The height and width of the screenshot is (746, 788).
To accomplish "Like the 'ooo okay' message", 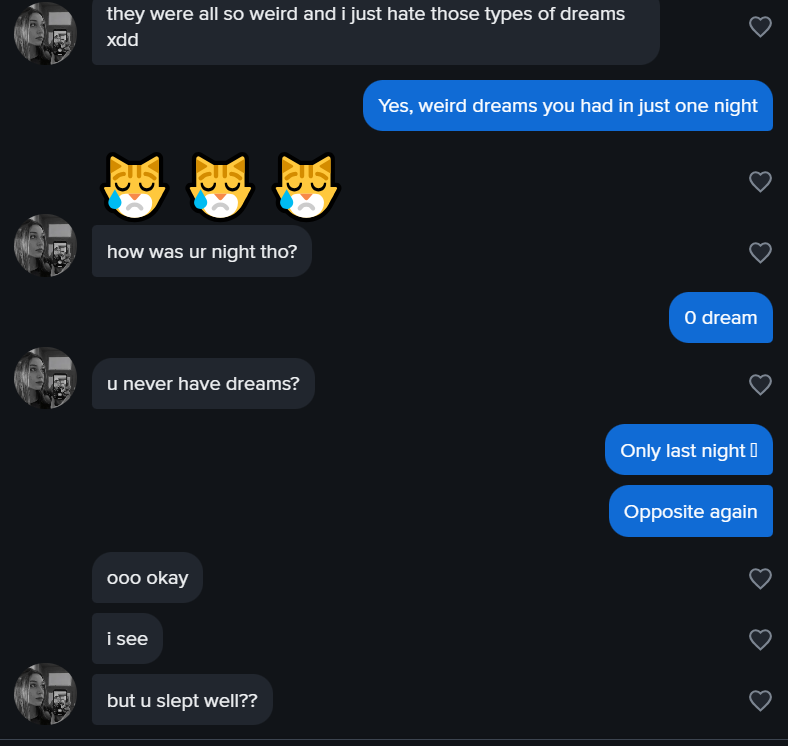I will (760, 578).
